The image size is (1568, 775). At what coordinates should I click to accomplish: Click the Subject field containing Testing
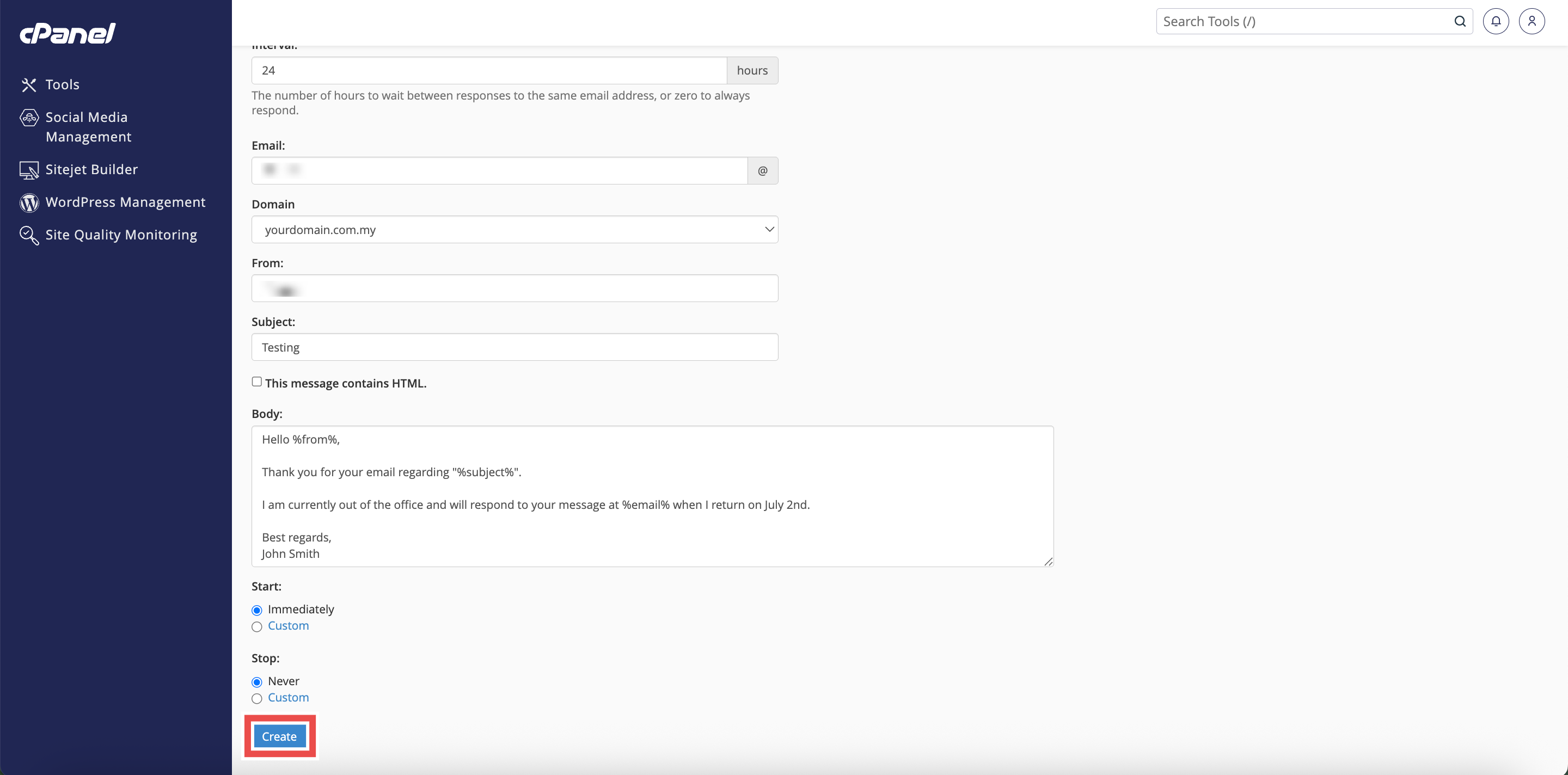[x=514, y=347]
